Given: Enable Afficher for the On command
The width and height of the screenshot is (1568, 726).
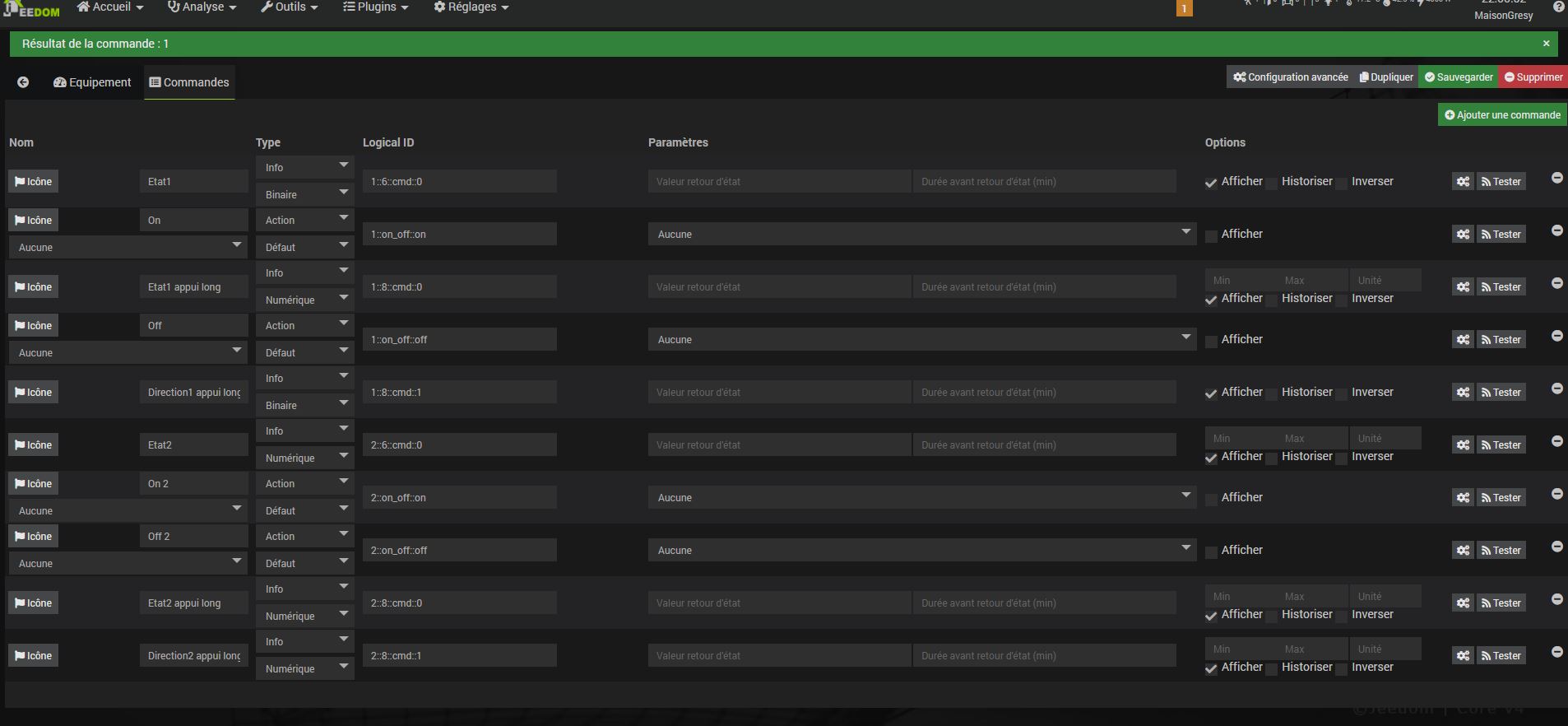Looking at the screenshot, I should (x=1211, y=236).
